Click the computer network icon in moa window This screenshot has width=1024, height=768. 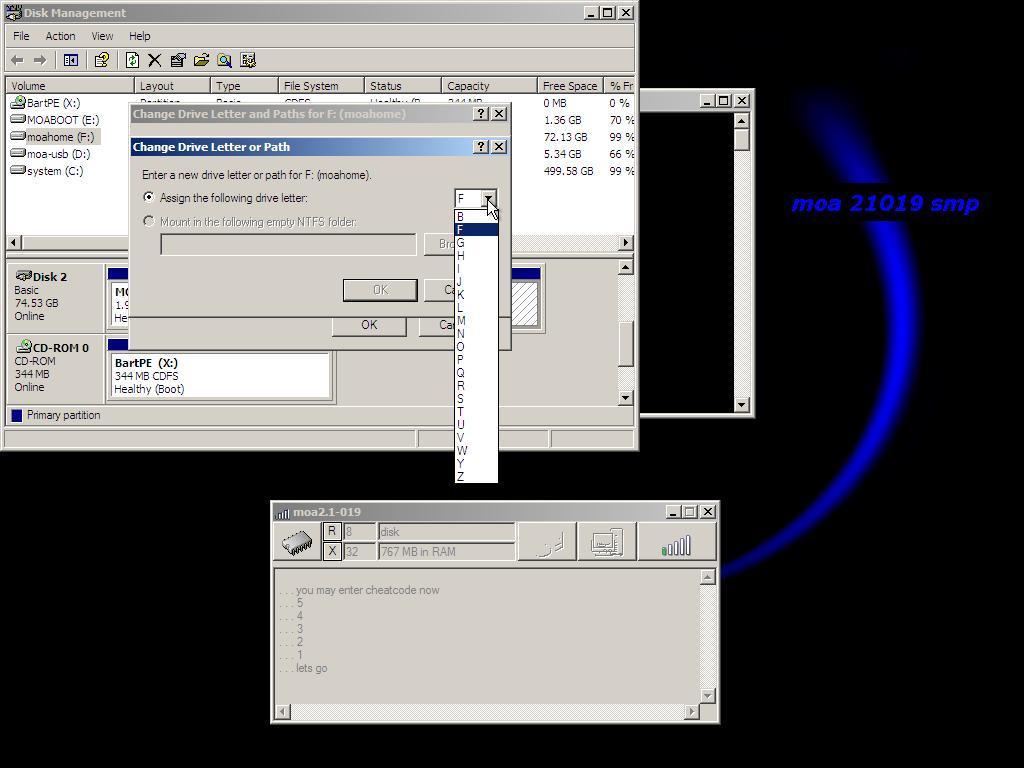[606, 542]
